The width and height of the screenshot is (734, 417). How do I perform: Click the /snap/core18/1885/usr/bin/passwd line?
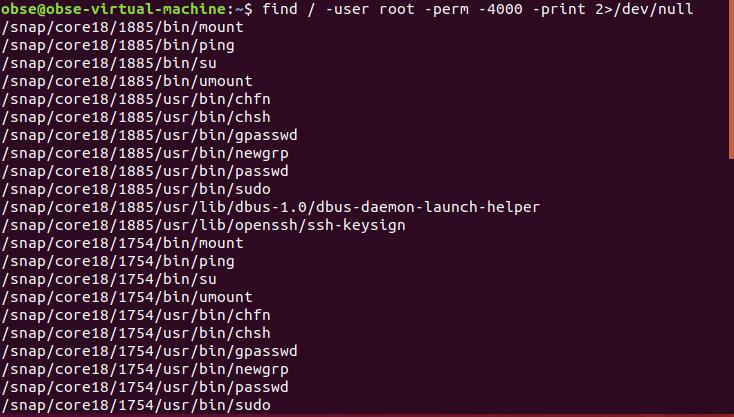(x=144, y=171)
